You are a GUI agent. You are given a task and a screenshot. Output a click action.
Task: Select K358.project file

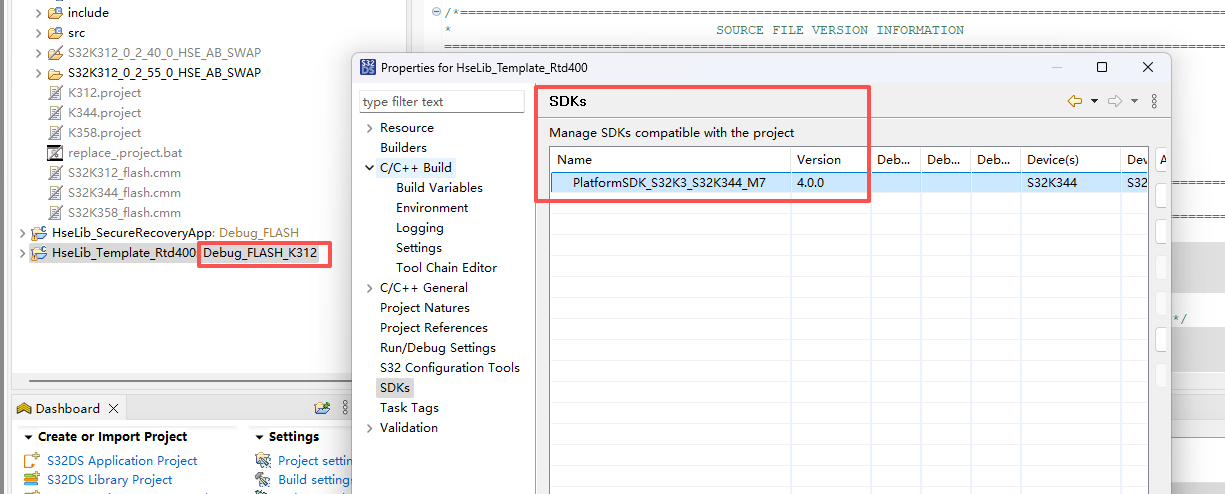click(104, 133)
